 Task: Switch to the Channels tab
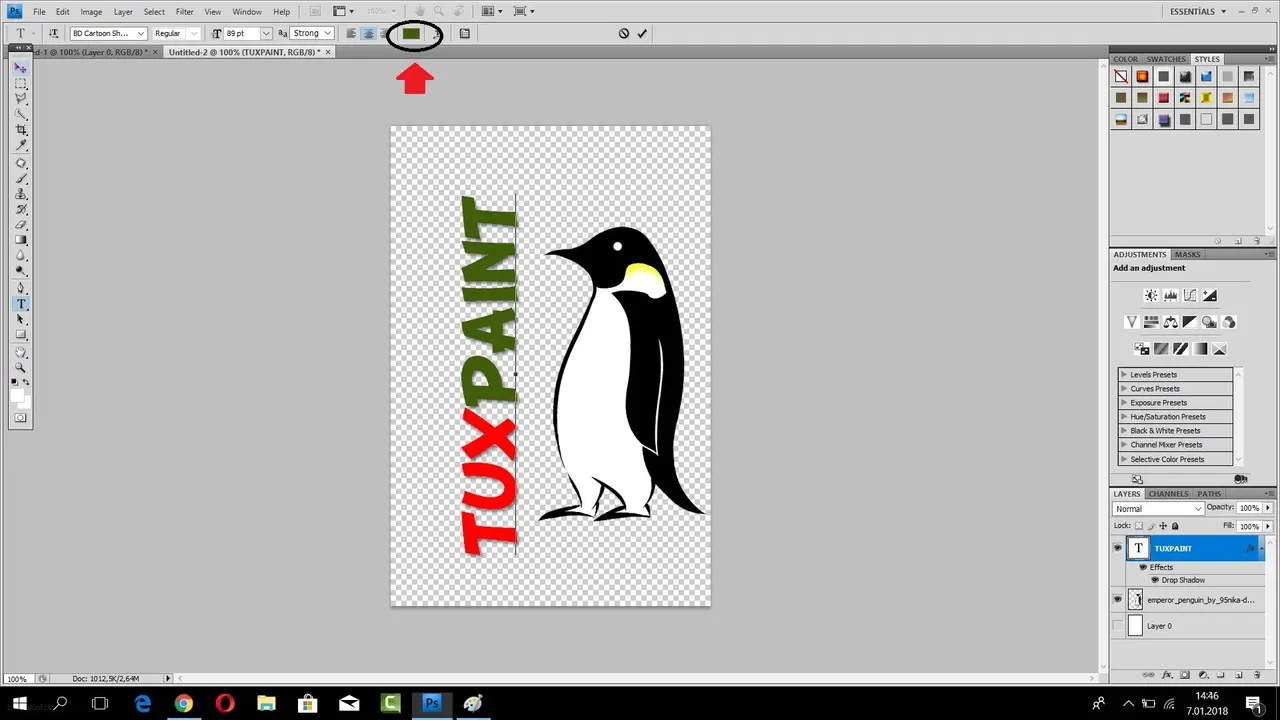(1168, 493)
